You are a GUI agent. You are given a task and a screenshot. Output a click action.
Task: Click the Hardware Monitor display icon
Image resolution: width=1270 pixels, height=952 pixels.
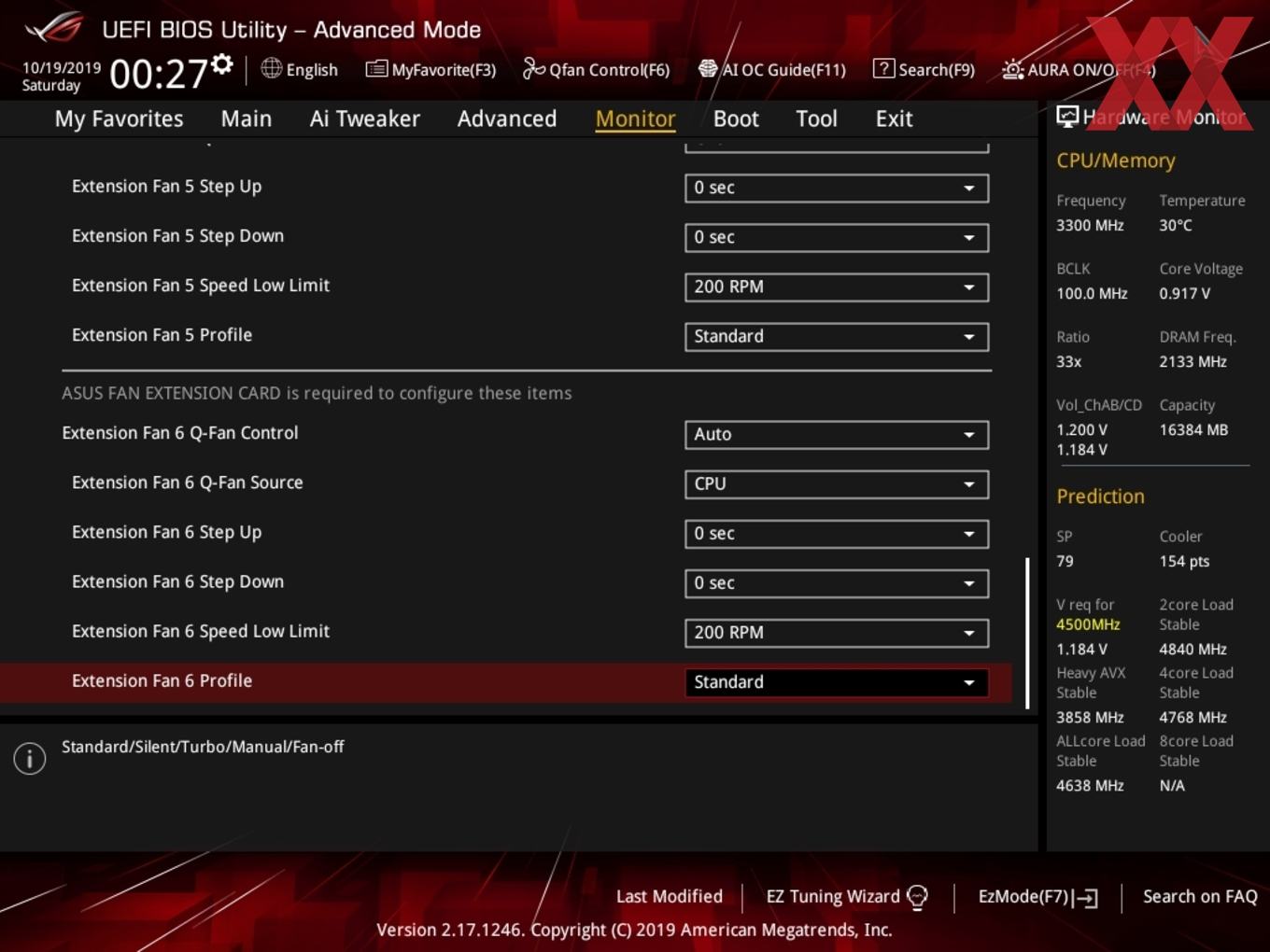1067,117
